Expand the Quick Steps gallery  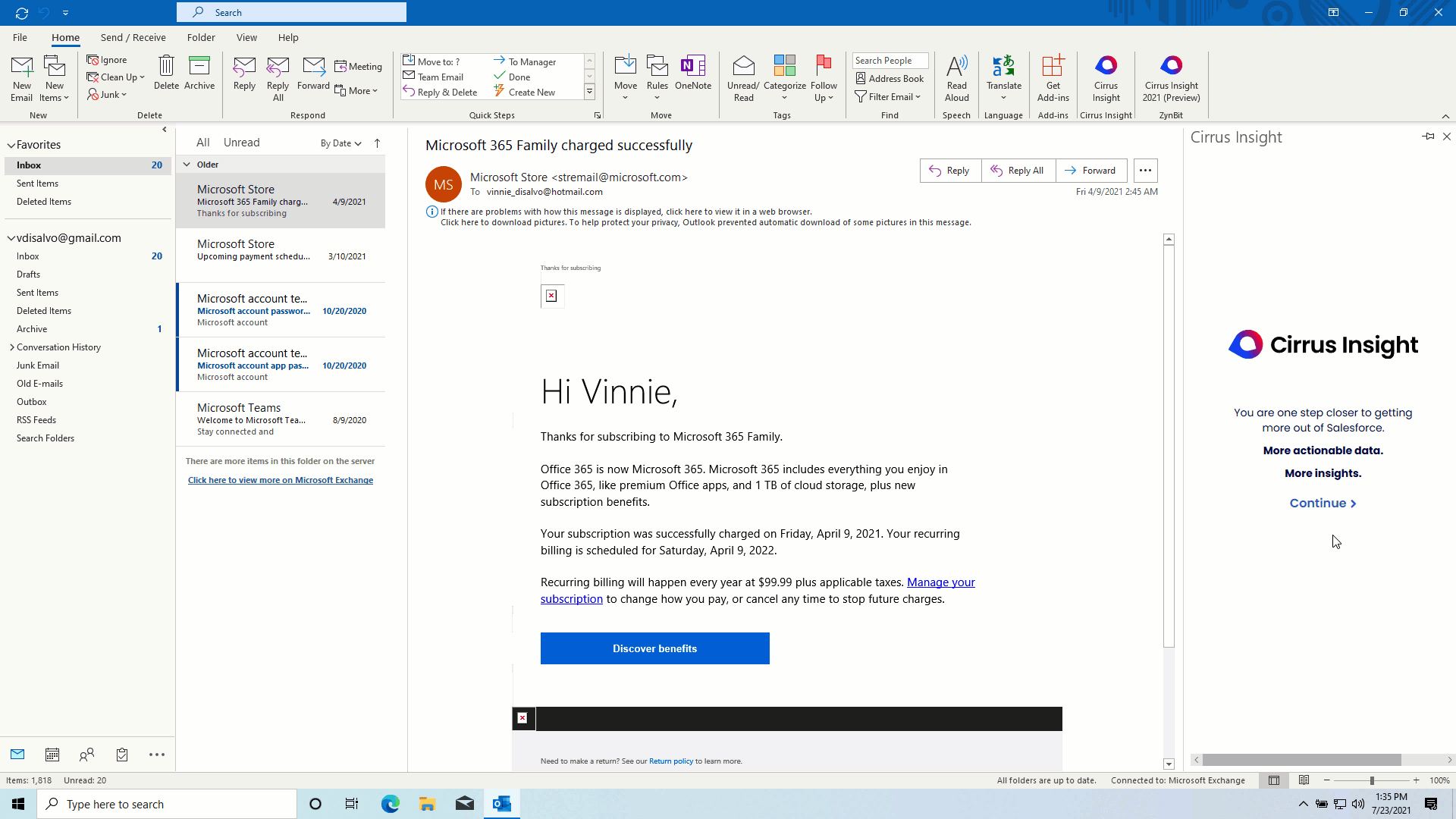[x=589, y=92]
